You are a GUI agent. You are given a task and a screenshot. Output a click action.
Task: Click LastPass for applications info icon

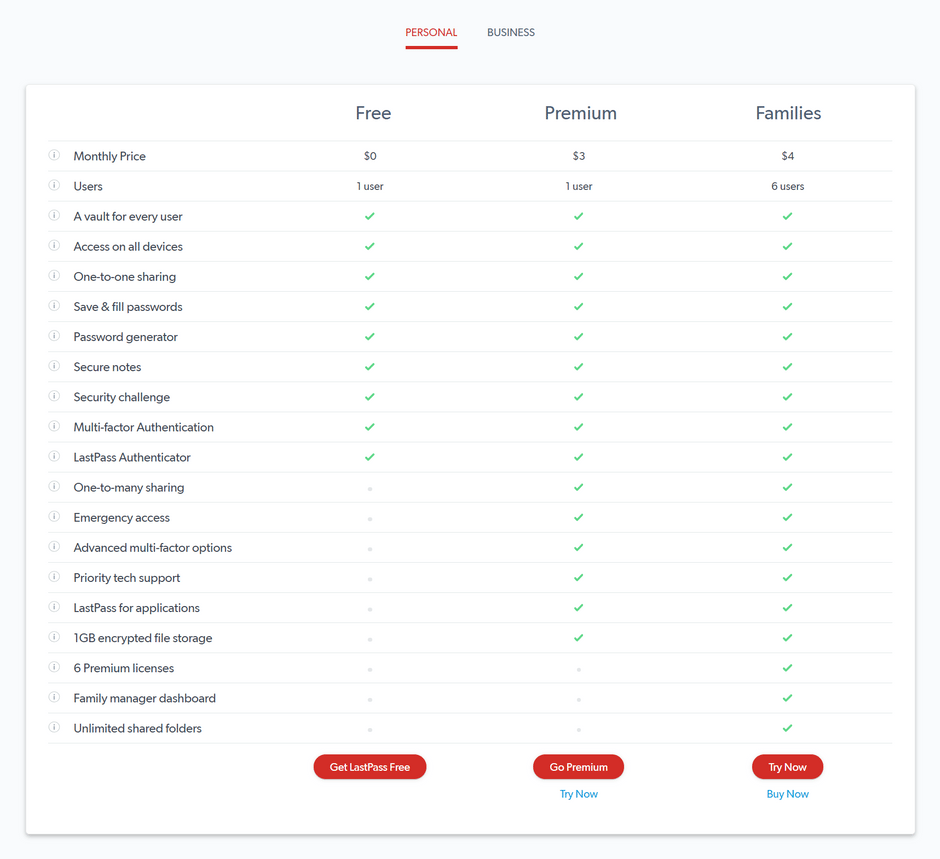[x=54, y=607]
